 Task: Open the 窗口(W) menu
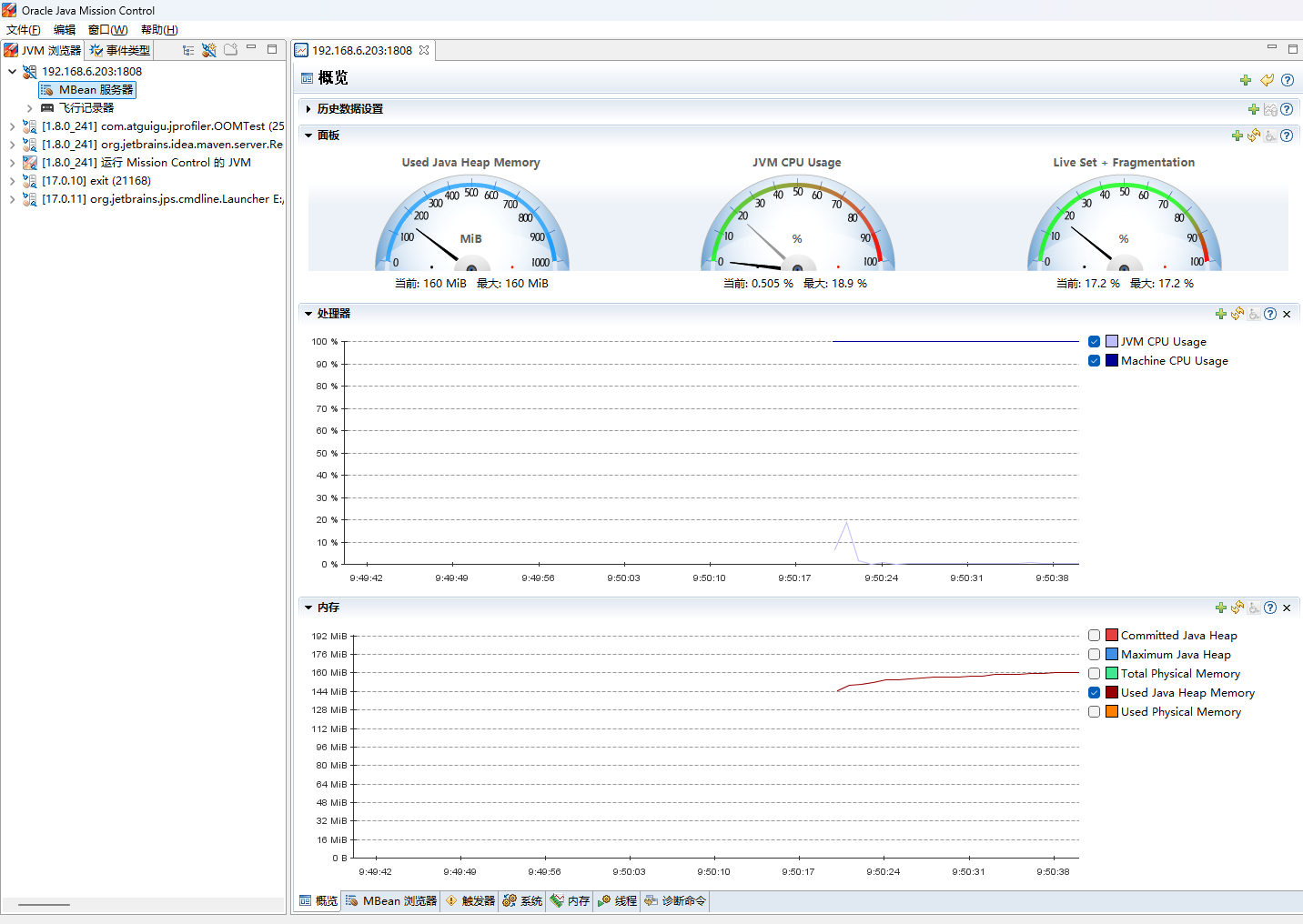(107, 30)
